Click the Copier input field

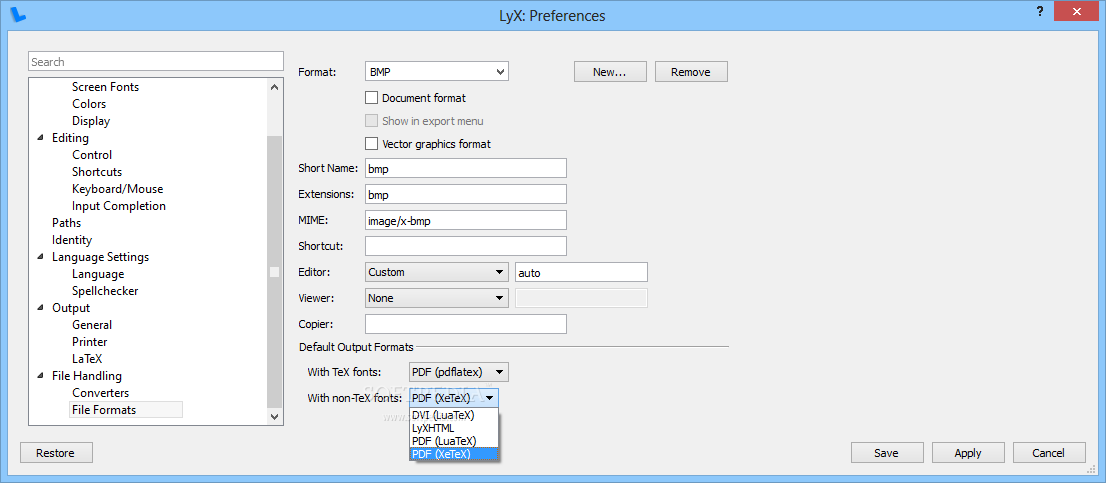466,324
